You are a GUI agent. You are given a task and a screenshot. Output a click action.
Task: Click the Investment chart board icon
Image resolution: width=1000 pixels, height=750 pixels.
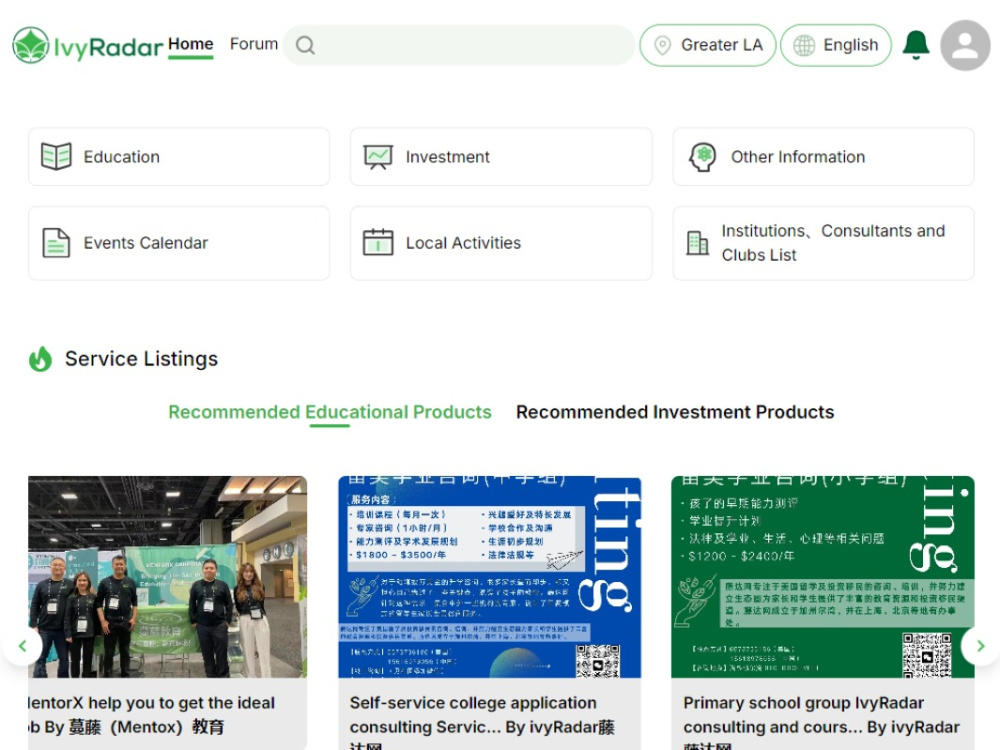click(x=378, y=157)
